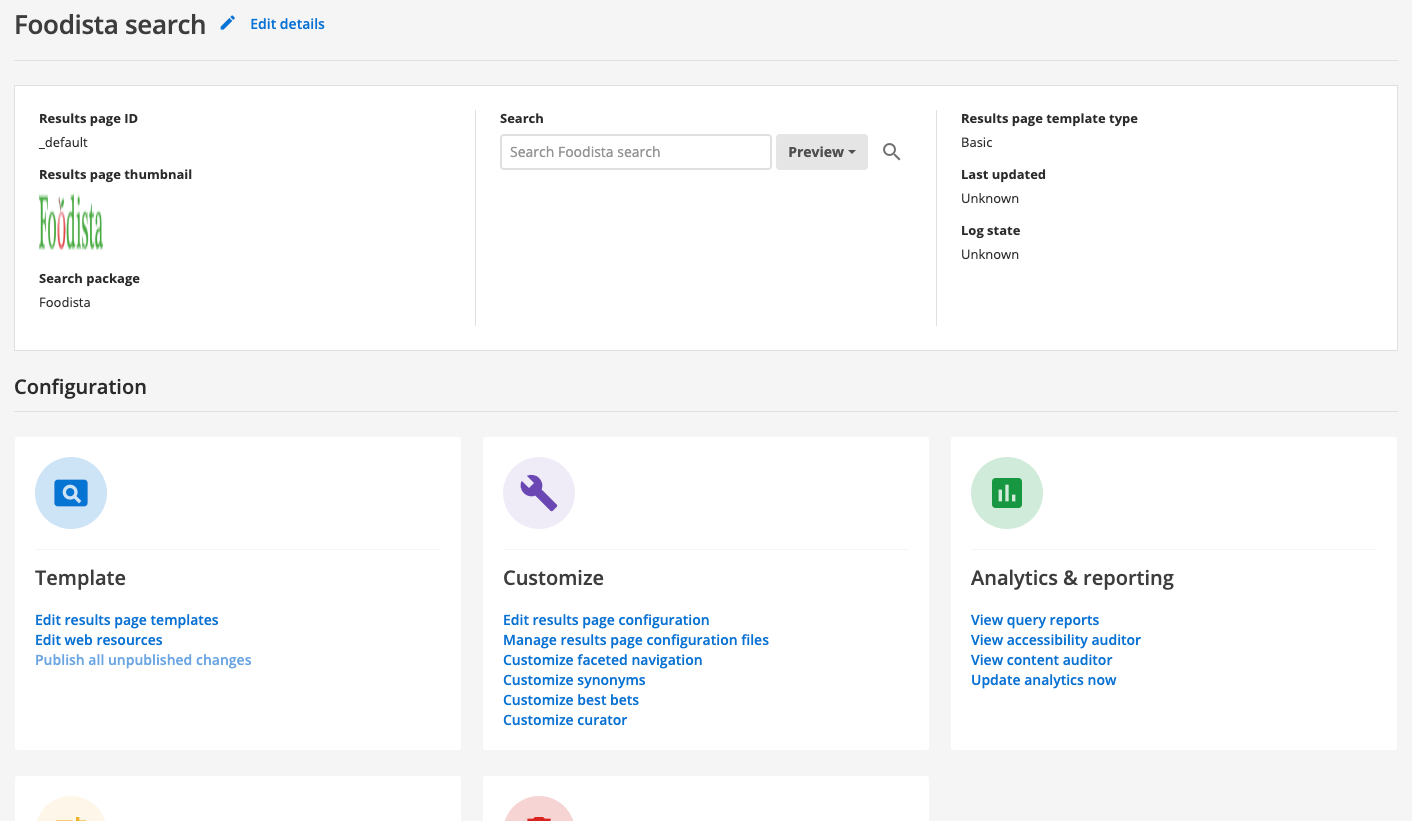Click the Foodista results page thumbnail
The height and width of the screenshot is (821, 1412).
[70, 221]
